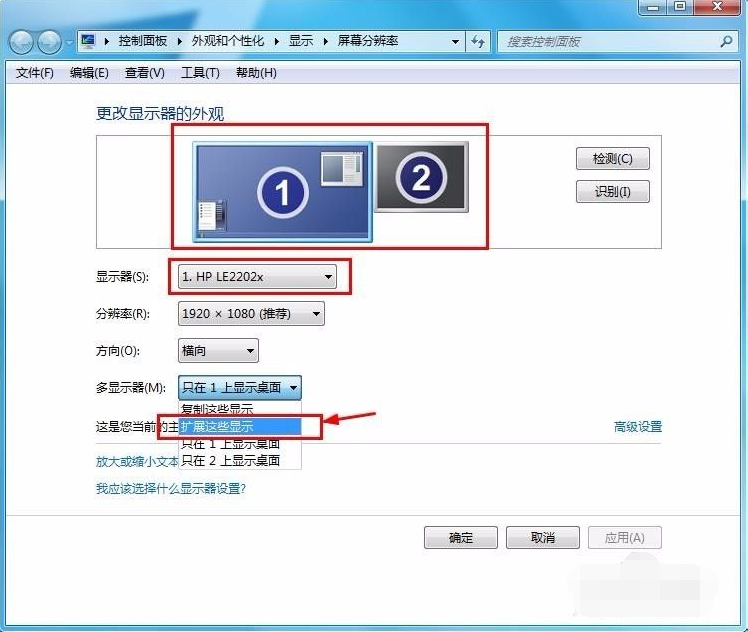The width and height of the screenshot is (748, 632).
Task: Click the back navigation arrow button
Action: [x=22, y=42]
